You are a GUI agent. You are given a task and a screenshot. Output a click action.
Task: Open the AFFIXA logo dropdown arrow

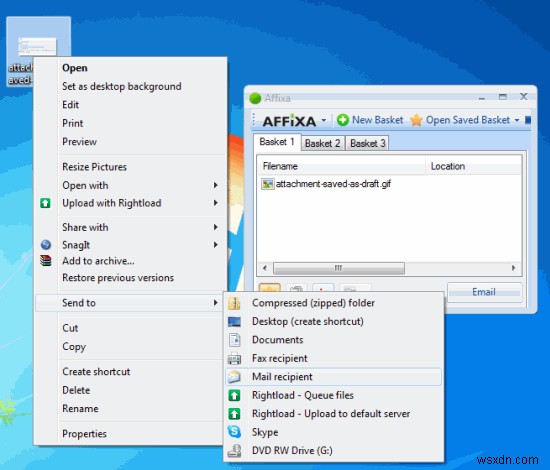coord(324,120)
